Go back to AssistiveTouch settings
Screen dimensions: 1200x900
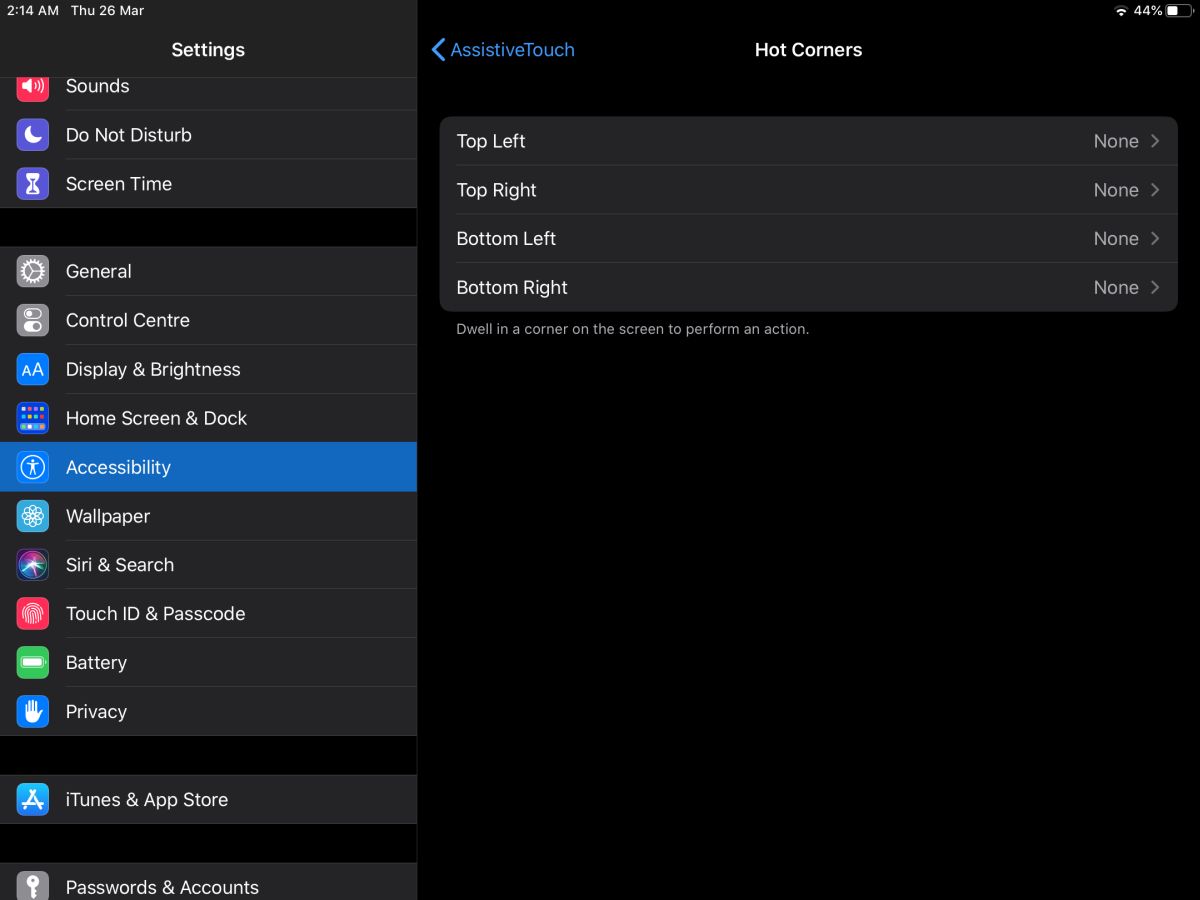(503, 50)
